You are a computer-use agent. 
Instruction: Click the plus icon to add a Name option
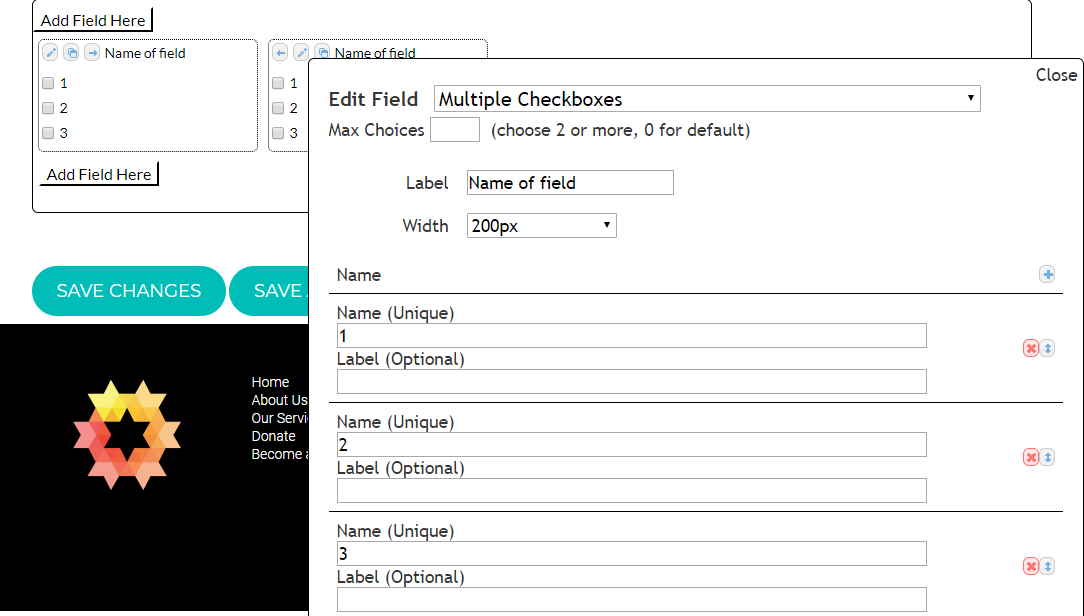coord(1047,274)
